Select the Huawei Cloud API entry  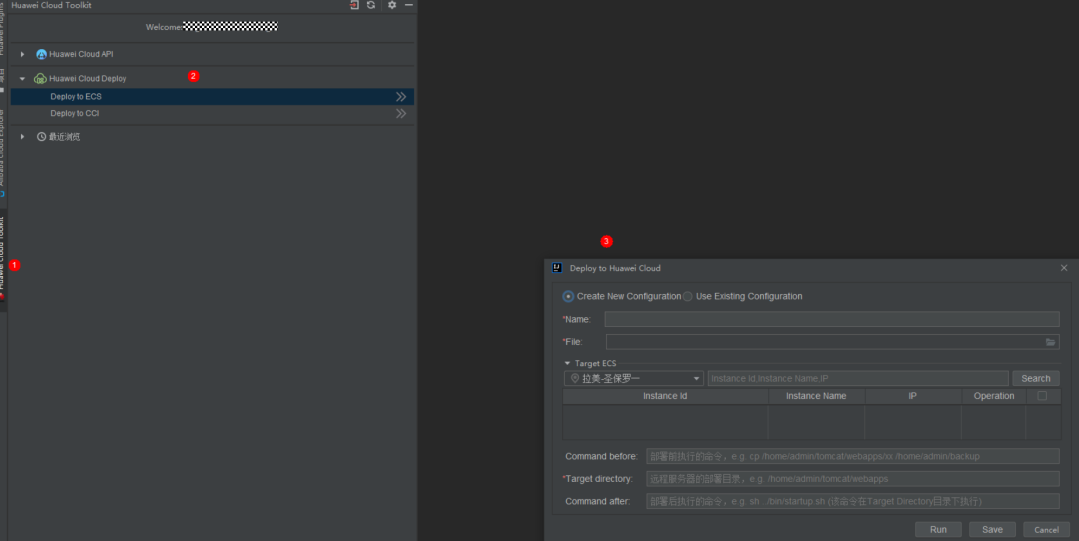point(81,54)
